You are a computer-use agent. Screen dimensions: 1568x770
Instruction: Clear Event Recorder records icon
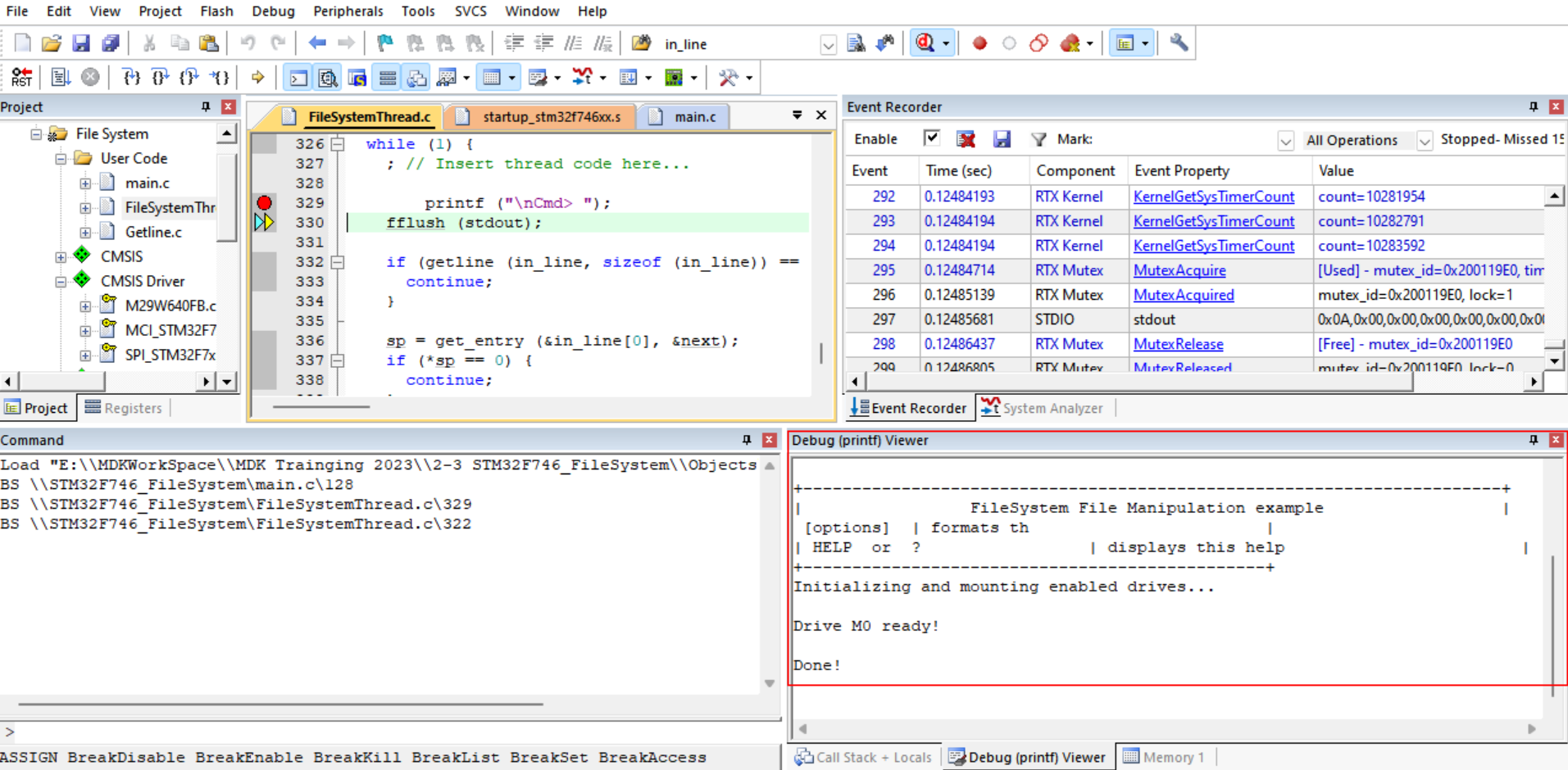tap(966, 139)
